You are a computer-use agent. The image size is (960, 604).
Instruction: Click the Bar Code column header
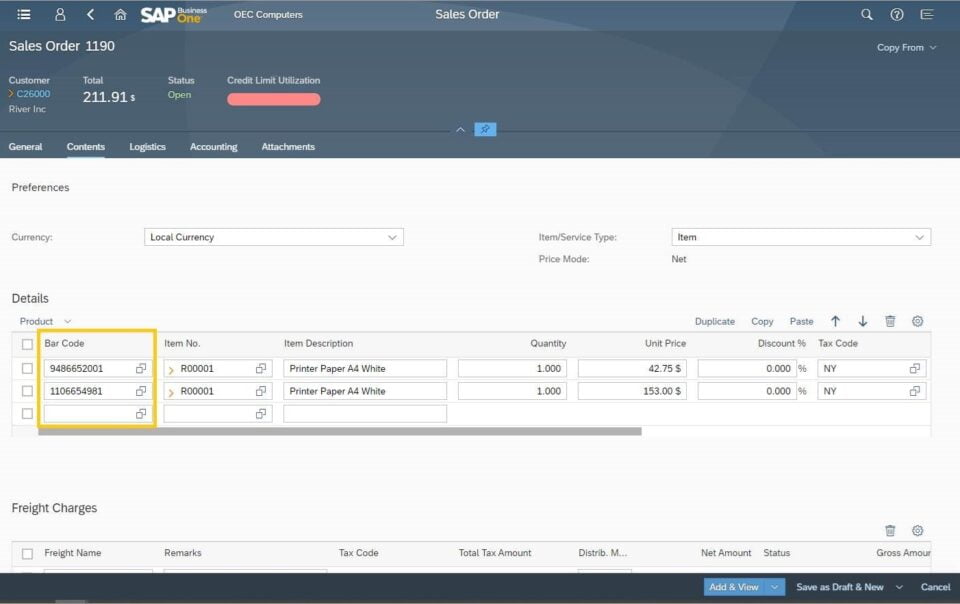point(64,343)
